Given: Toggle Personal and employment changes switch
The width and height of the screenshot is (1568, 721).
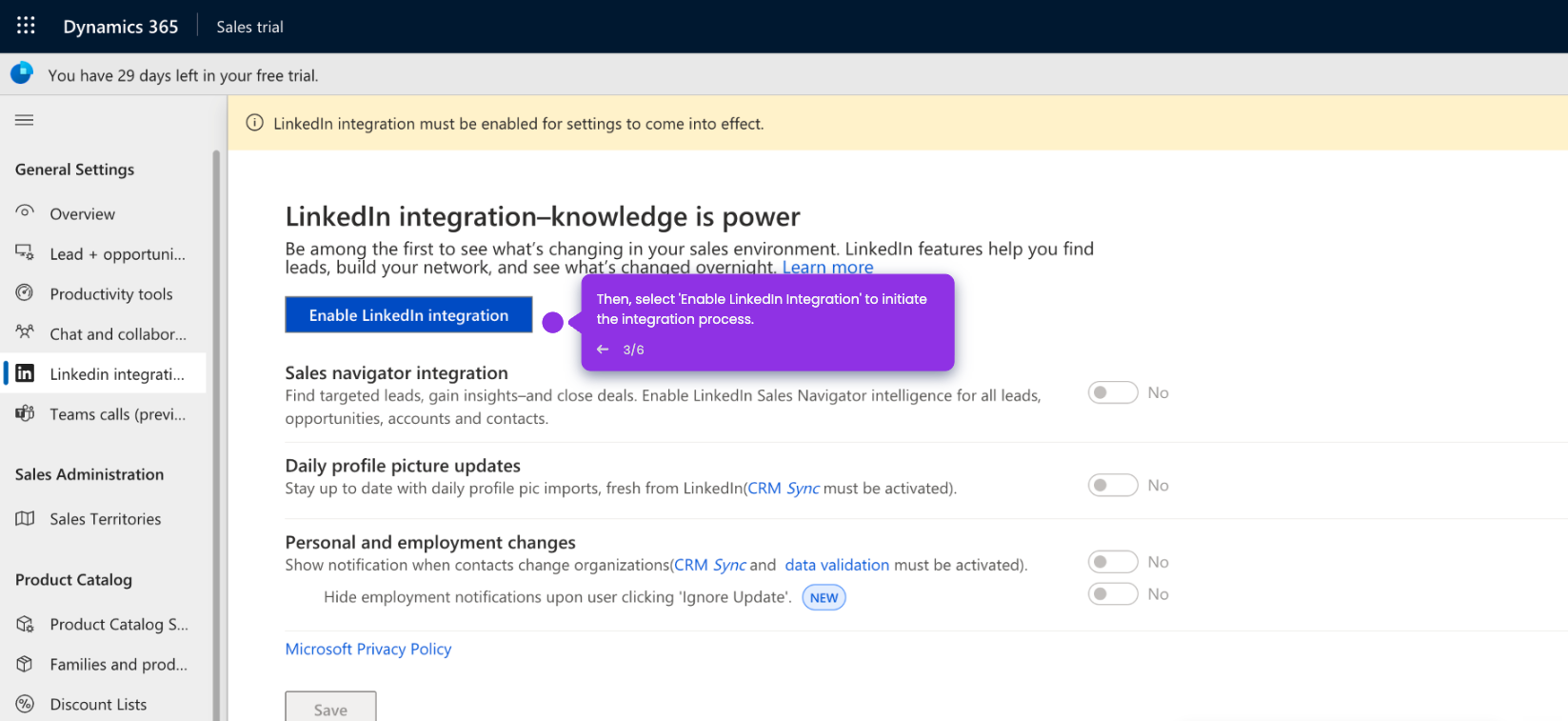Looking at the screenshot, I should click(1113, 562).
